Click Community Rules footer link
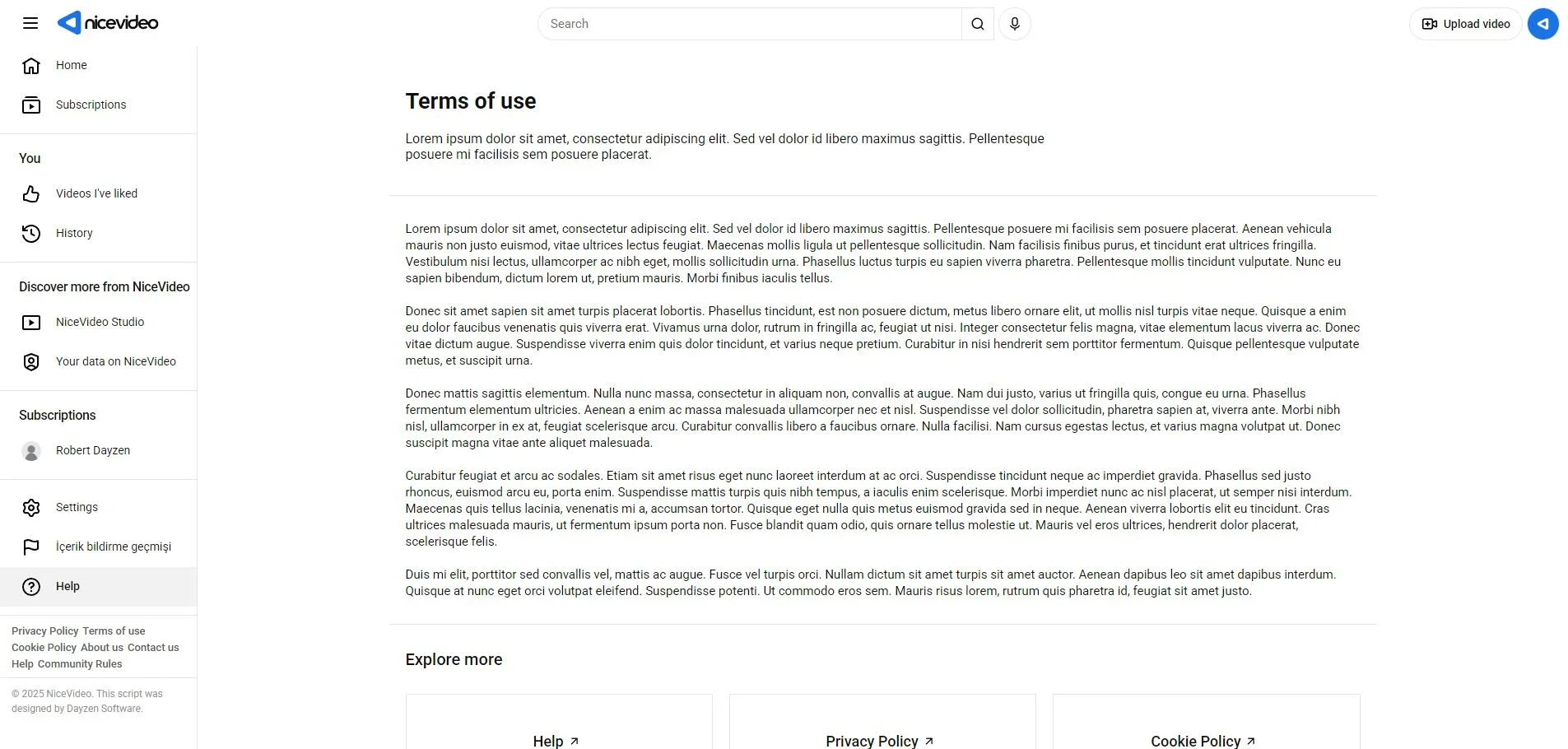This screenshot has width=1568, height=749. (80, 664)
